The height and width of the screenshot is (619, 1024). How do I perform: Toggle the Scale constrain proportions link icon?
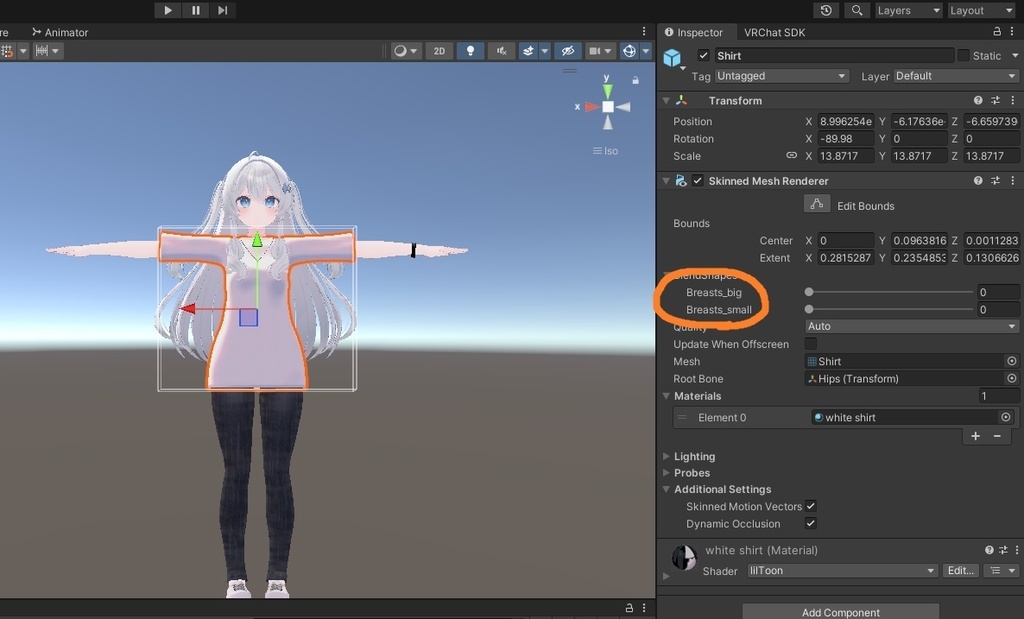point(792,155)
